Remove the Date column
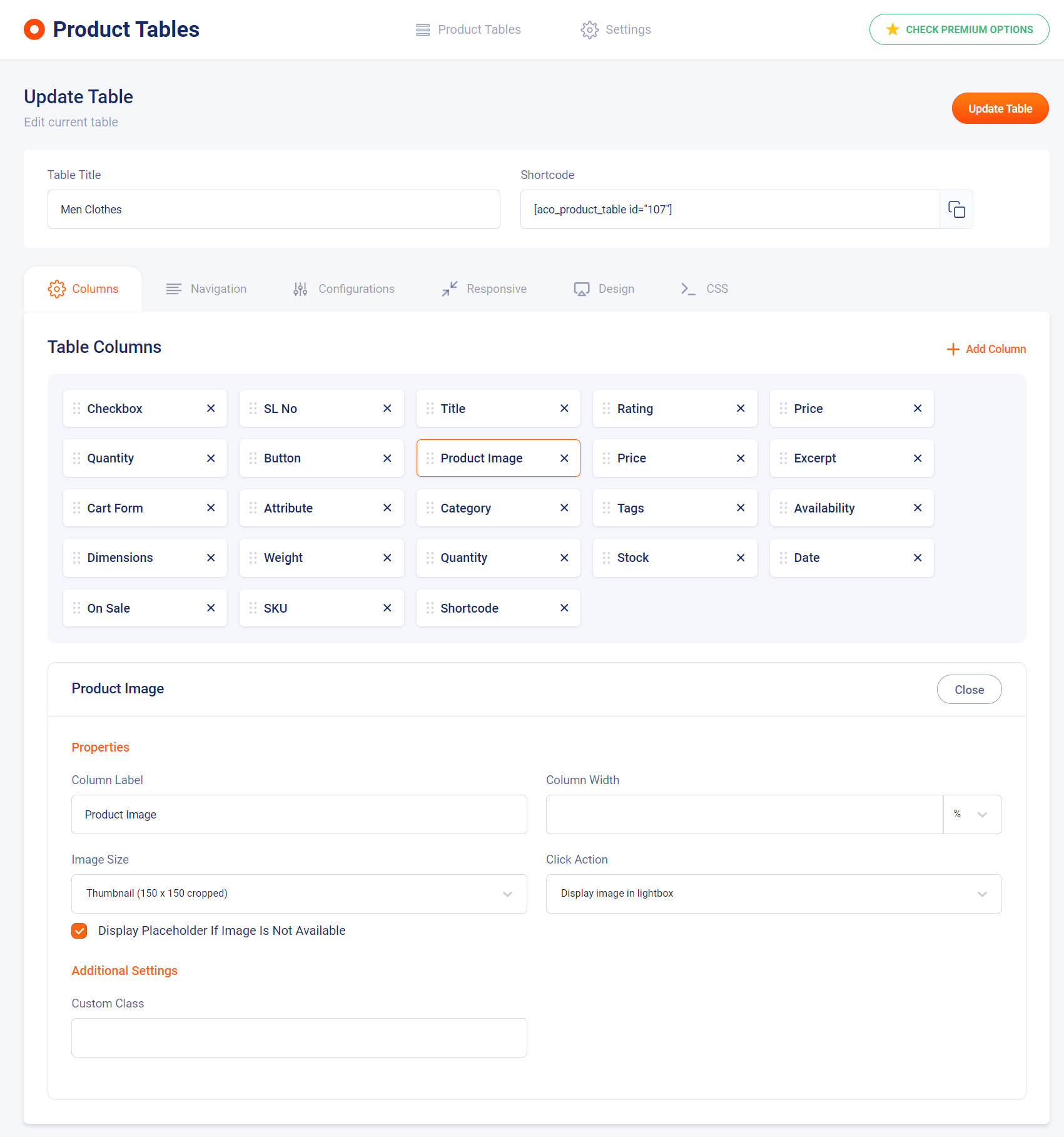 tap(918, 558)
